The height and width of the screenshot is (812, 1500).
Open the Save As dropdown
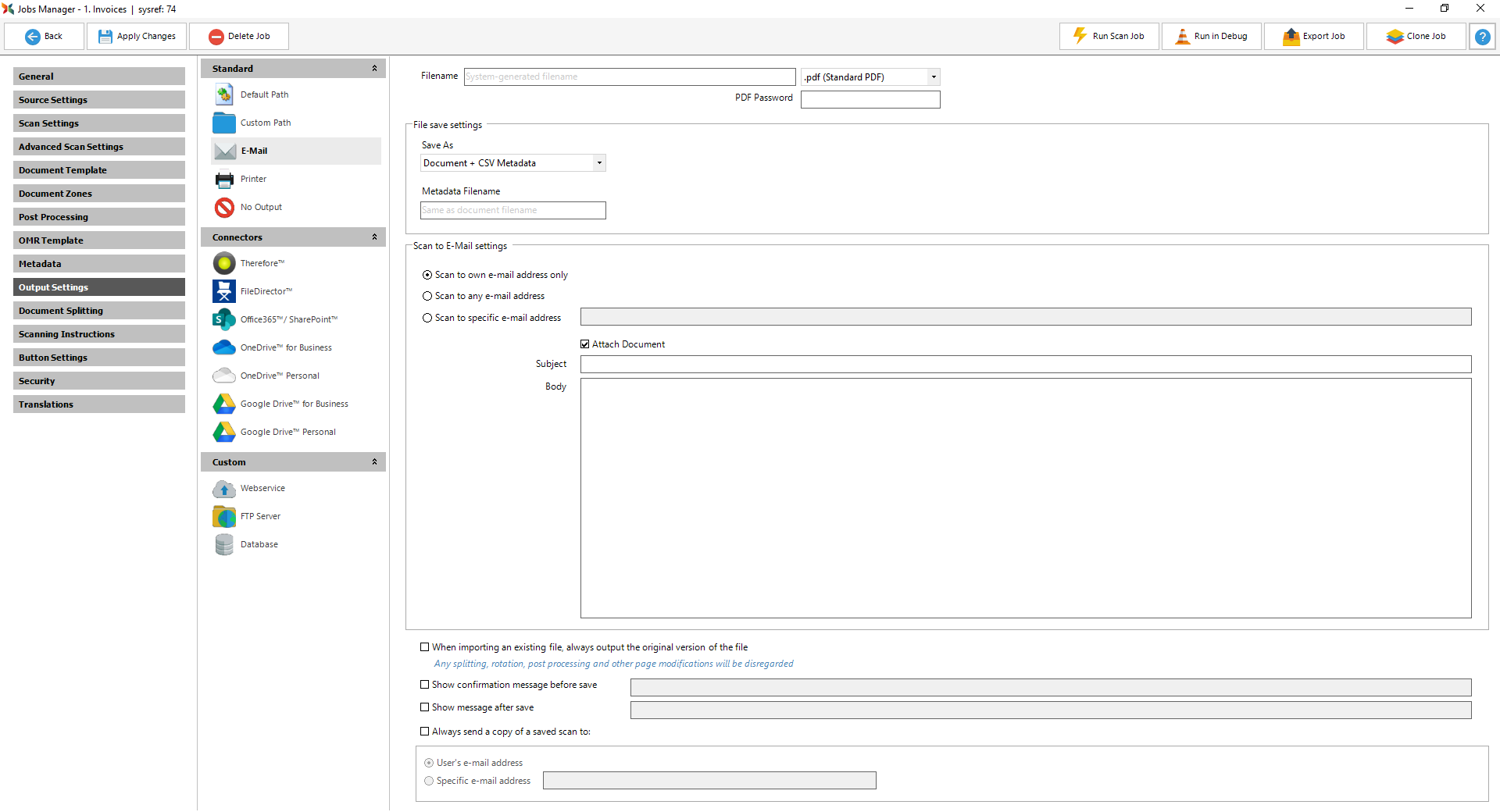point(599,163)
